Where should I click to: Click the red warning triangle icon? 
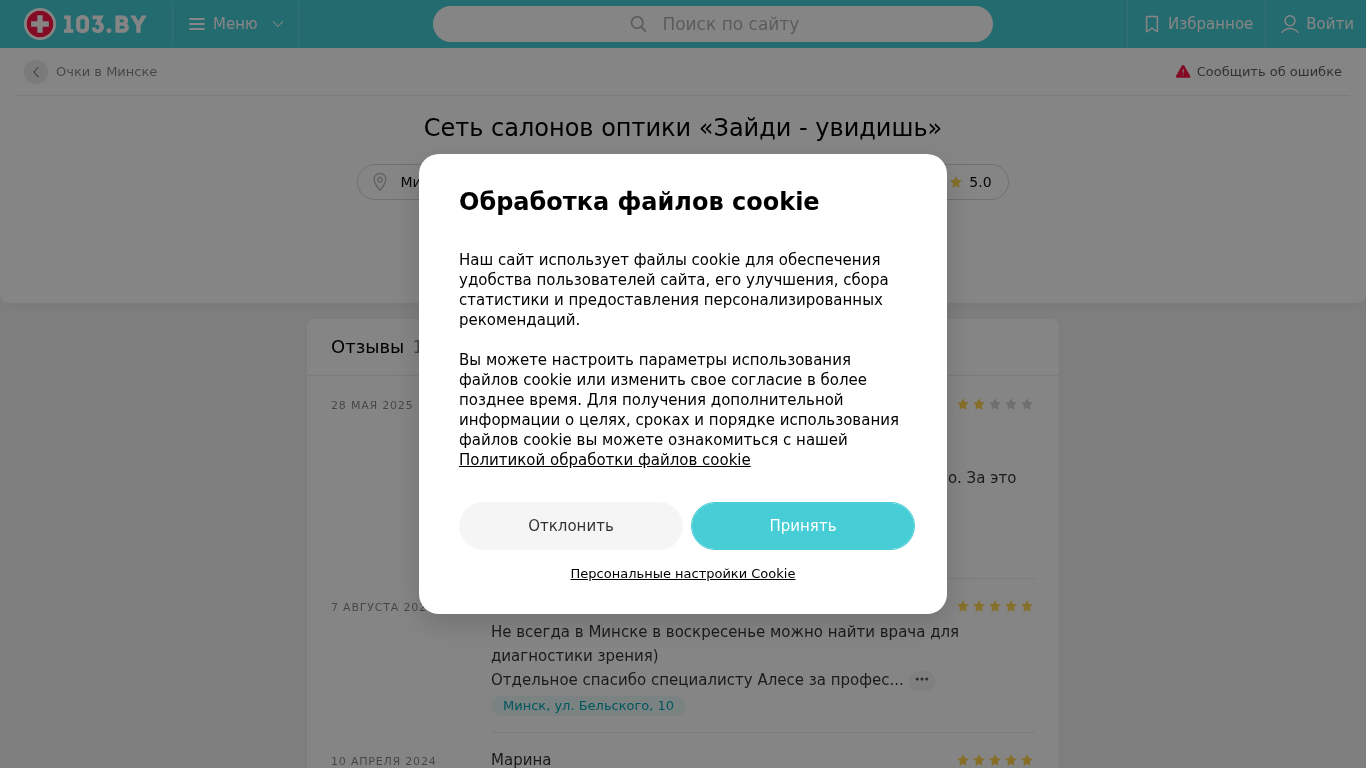(1183, 72)
